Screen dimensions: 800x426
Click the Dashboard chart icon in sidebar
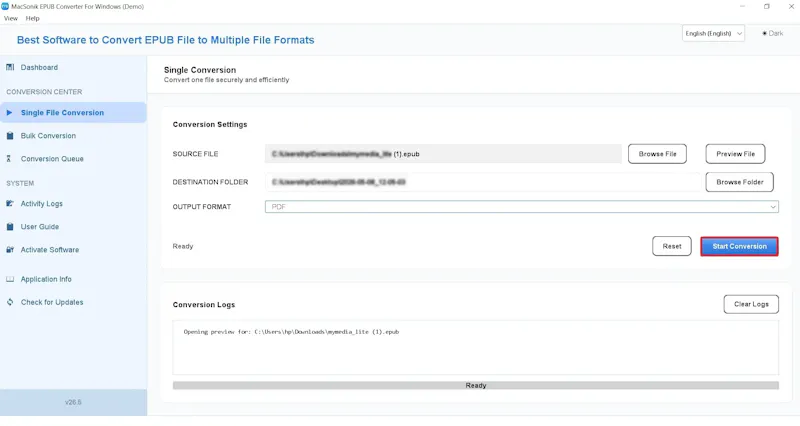[x=10, y=67]
